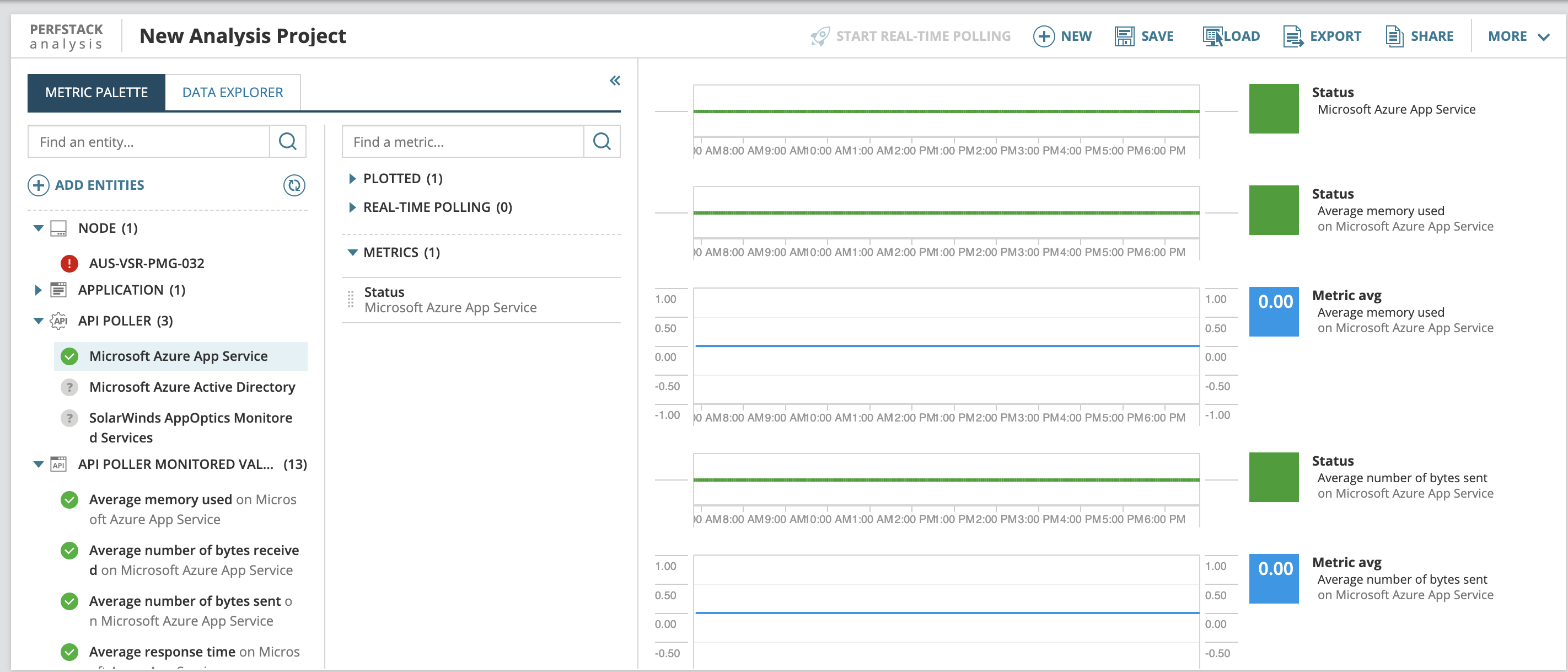Select the METRIC PALETTE tab
This screenshot has height=672, width=1568.
(x=96, y=93)
